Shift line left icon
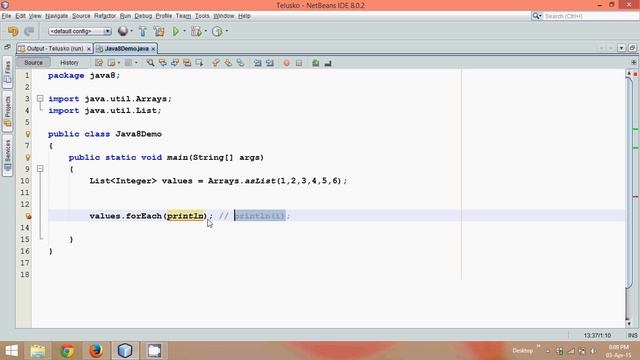 (x=257, y=63)
